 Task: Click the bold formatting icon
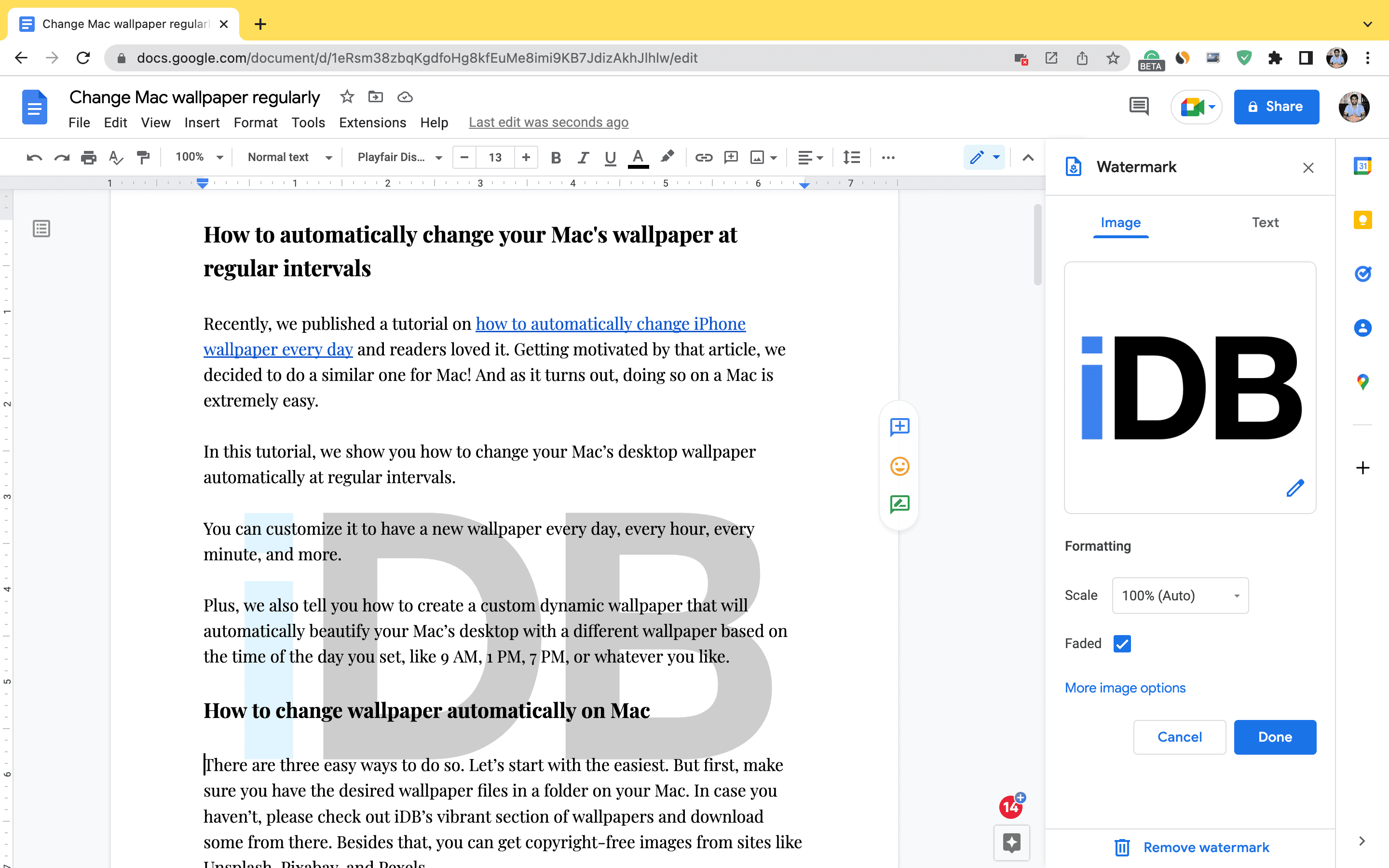pos(557,157)
